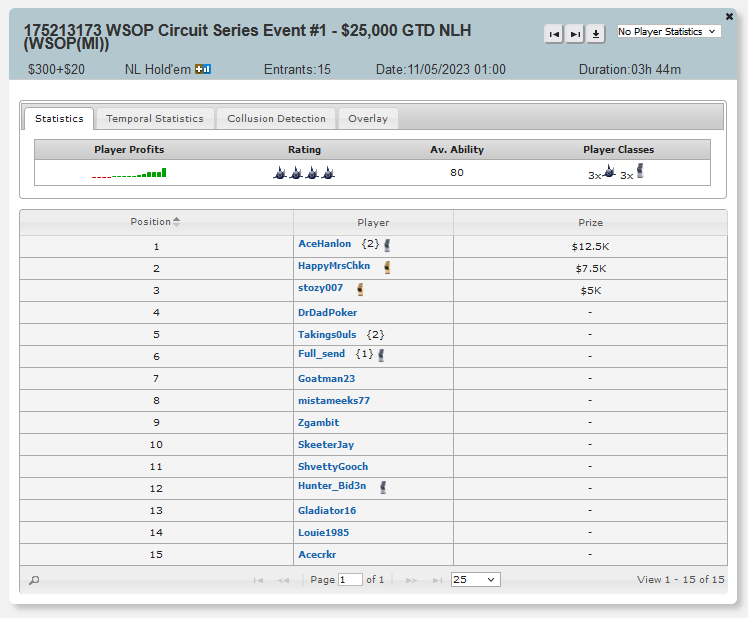Click the Duration:03h 44m text
Image resolution: width=748 pixels, height=618 pixels.
coord(630,70)
